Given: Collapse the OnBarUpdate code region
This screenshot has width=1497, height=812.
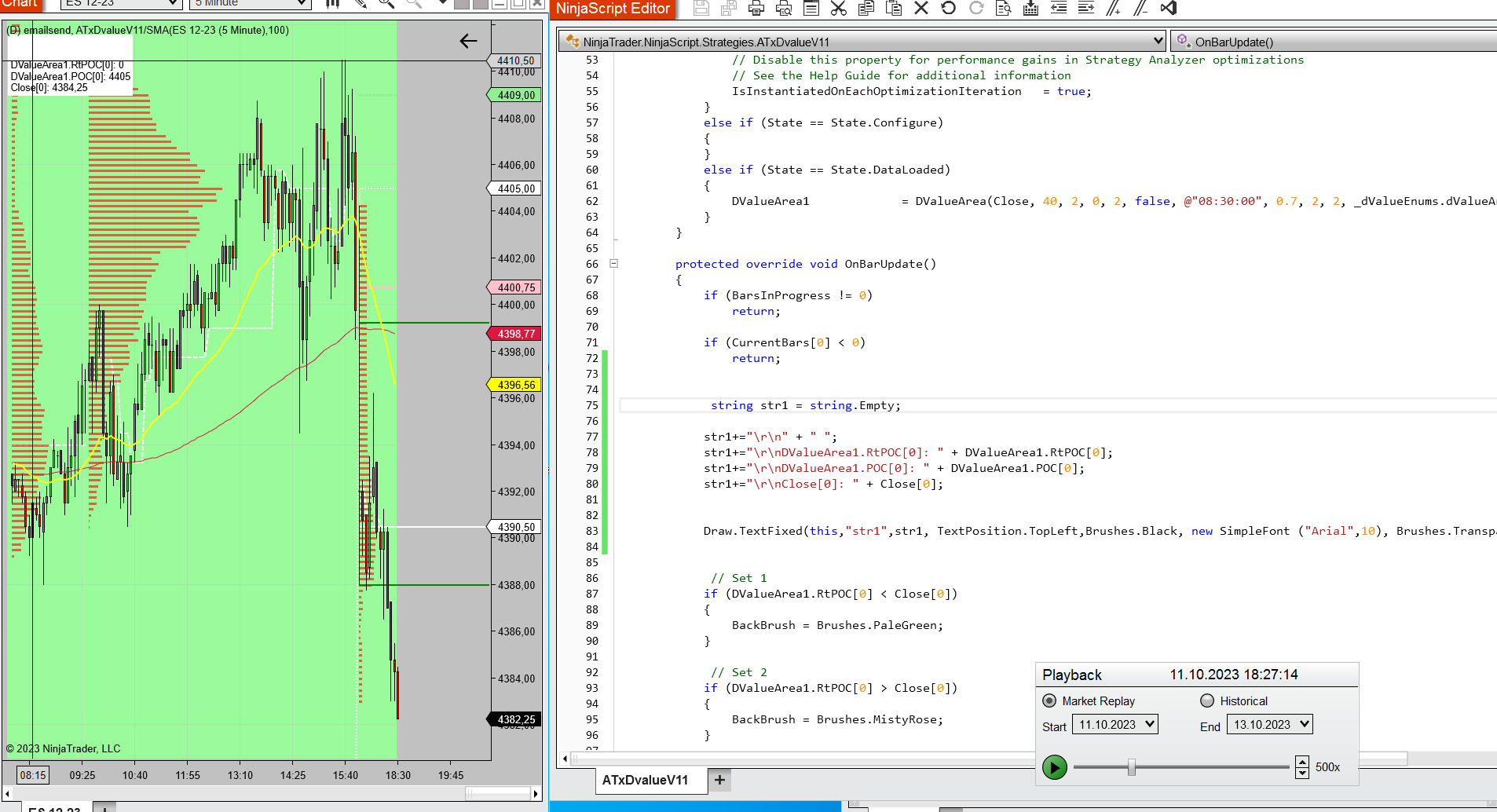Looking at the screenshot, I should (x=614, y=264).
